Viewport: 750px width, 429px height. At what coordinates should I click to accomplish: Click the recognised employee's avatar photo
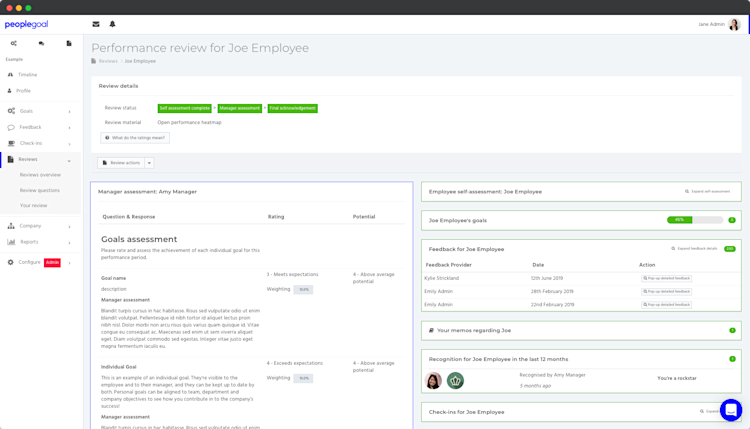point(433,381)
